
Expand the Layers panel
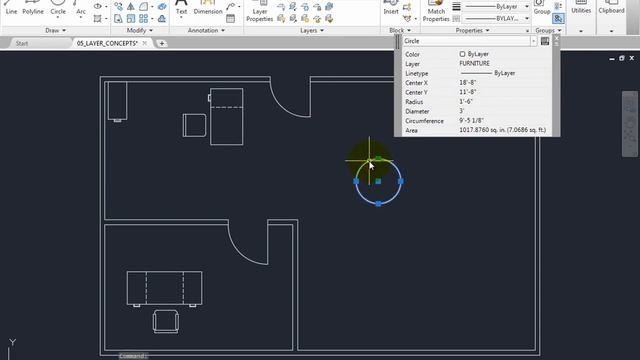[x=312, y=30]
